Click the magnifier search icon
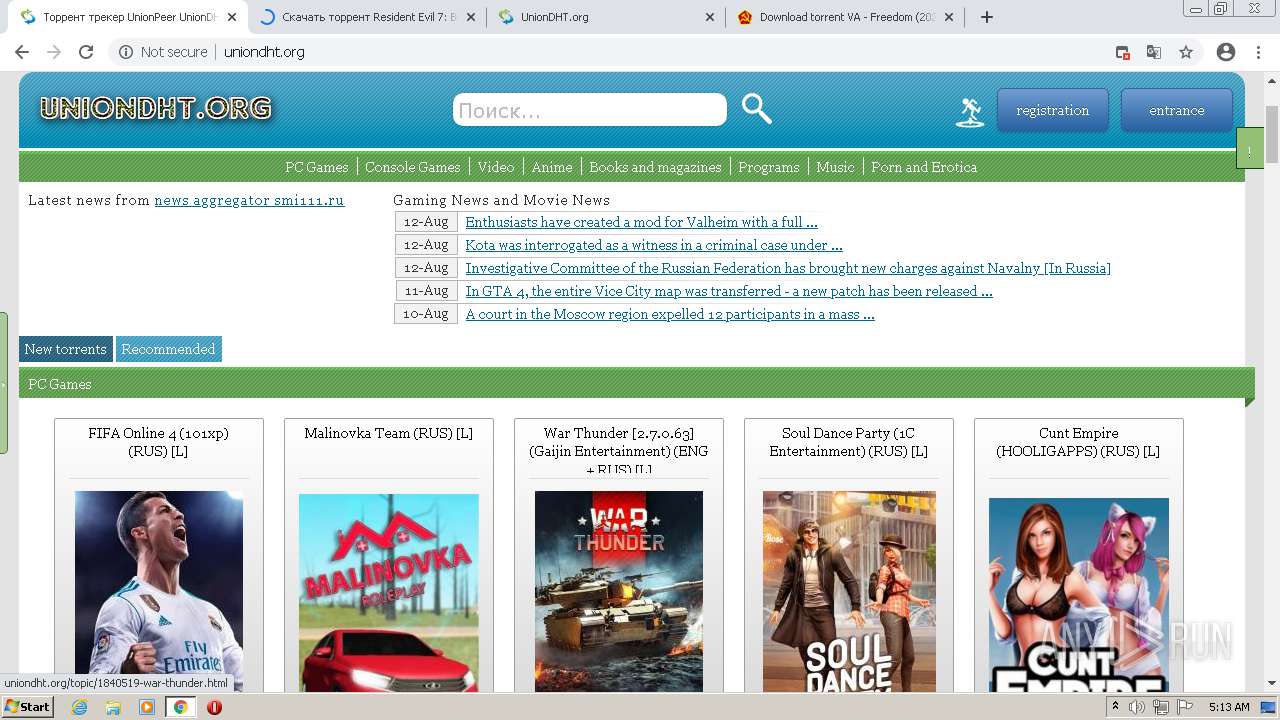 coord(757,109)
